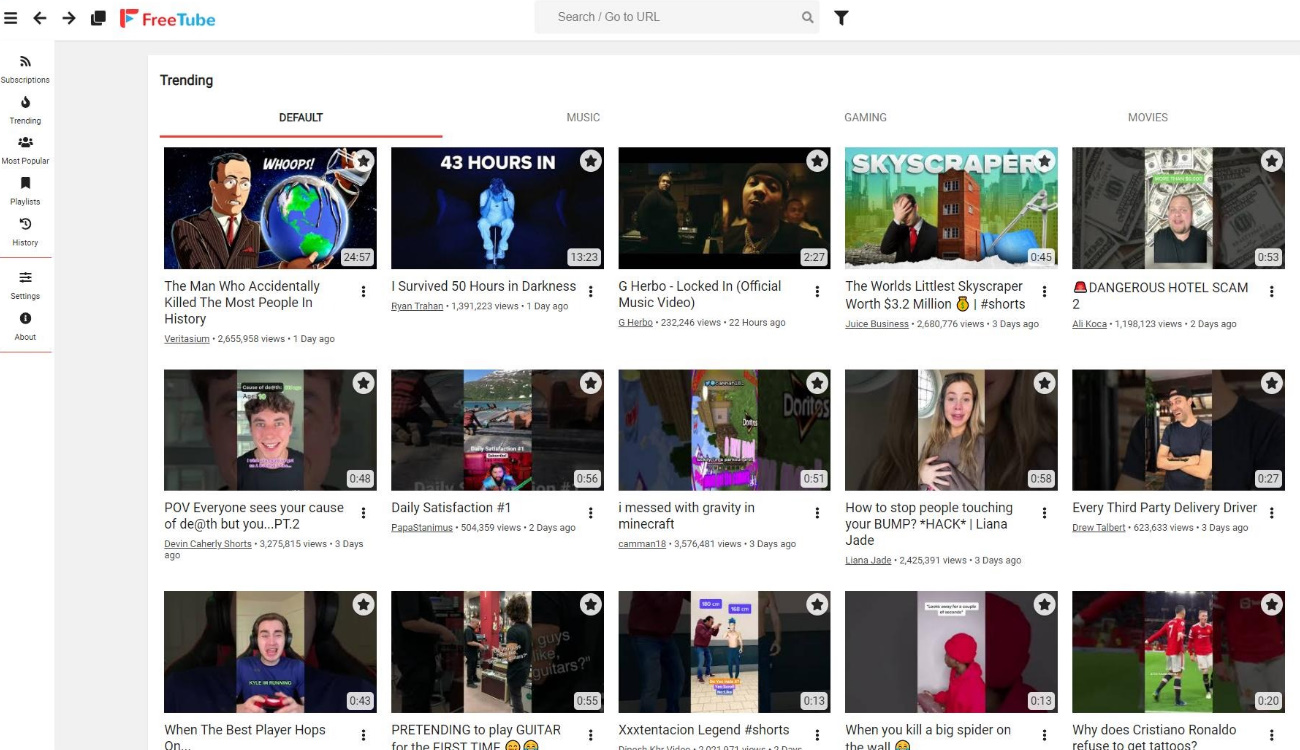Open Subscriptions in the sidebar
The width and height of the screenshot is (1300, 750).
[25, 69]
